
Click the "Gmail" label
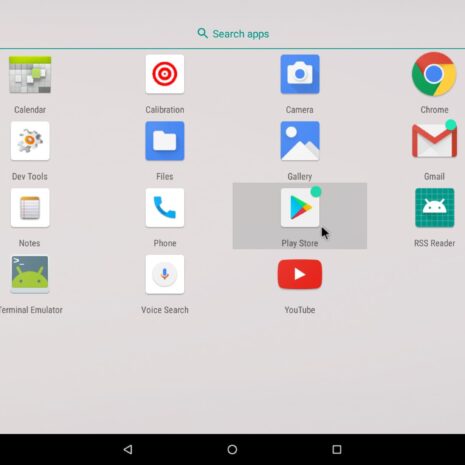point(434,176)
